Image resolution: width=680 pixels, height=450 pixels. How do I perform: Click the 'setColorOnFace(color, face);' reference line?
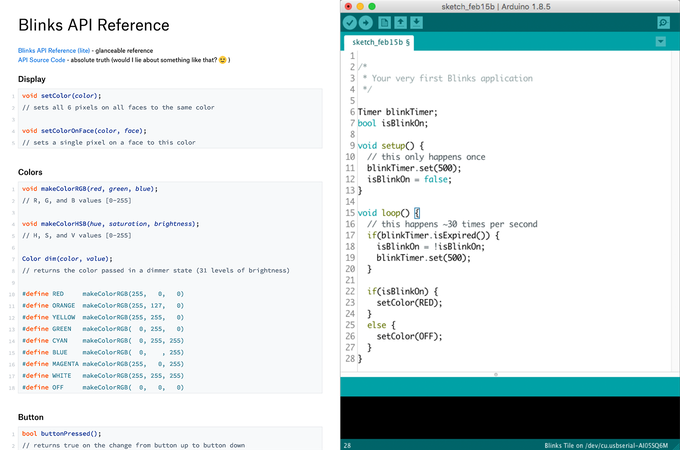(84, 130)
